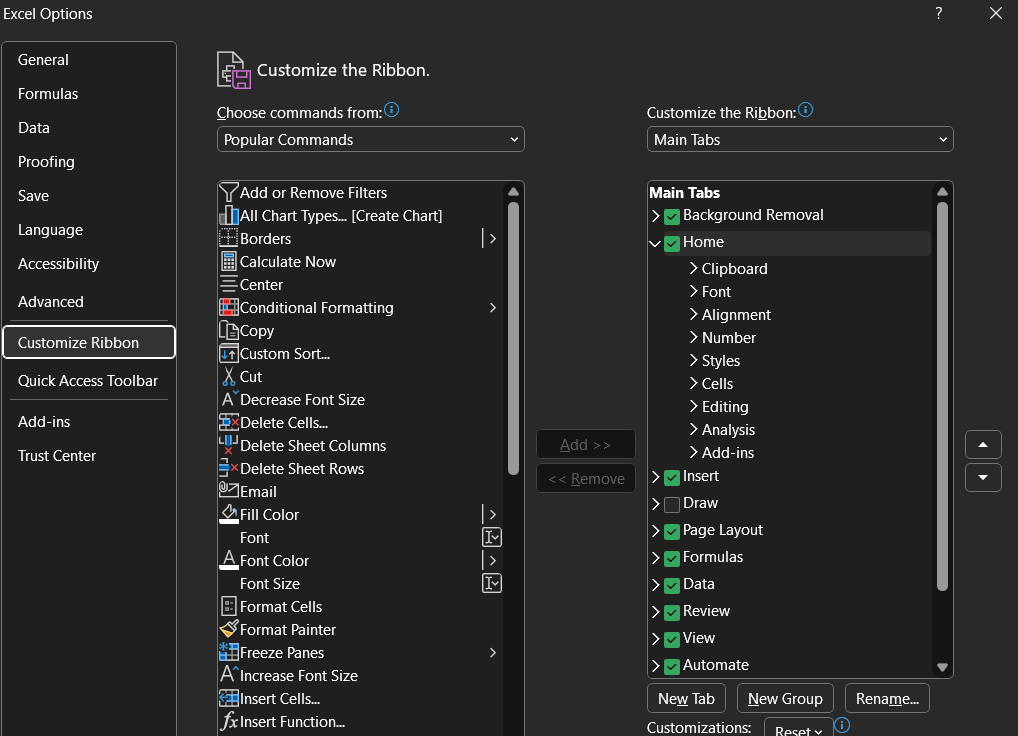Image resolution: width=1018 pixels, height=736 pixels.
Task: Enable the Draw tab checkbox
Action: (671, 503)
